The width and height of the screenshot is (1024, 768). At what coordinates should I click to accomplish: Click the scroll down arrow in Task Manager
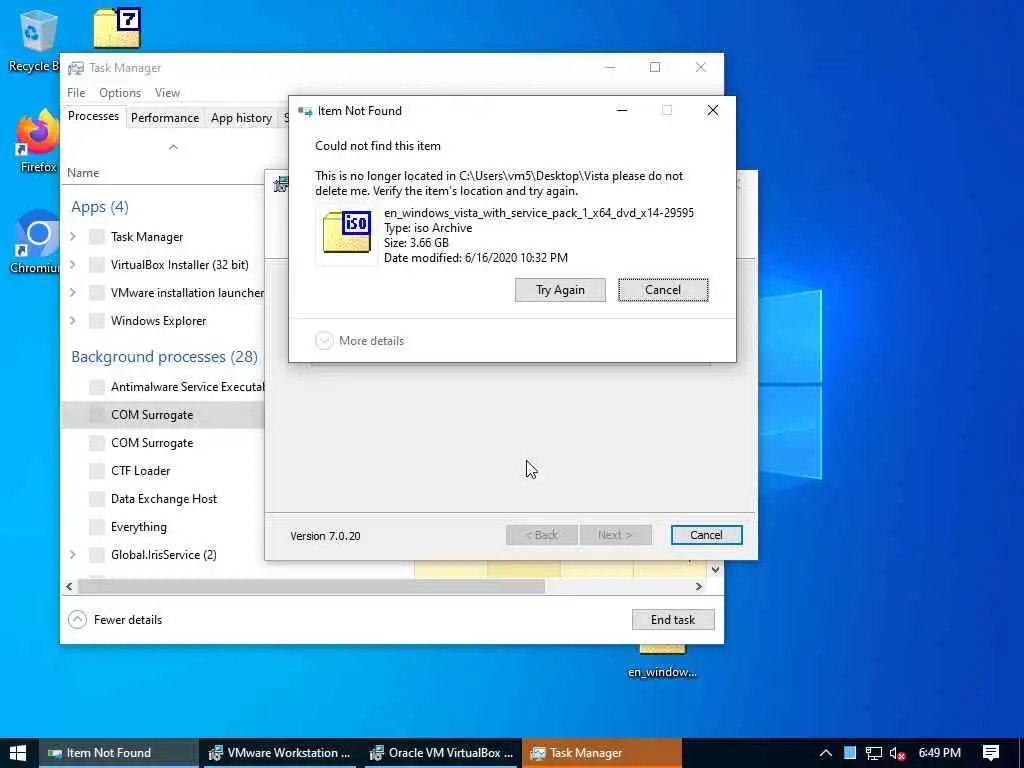(716, 569)
